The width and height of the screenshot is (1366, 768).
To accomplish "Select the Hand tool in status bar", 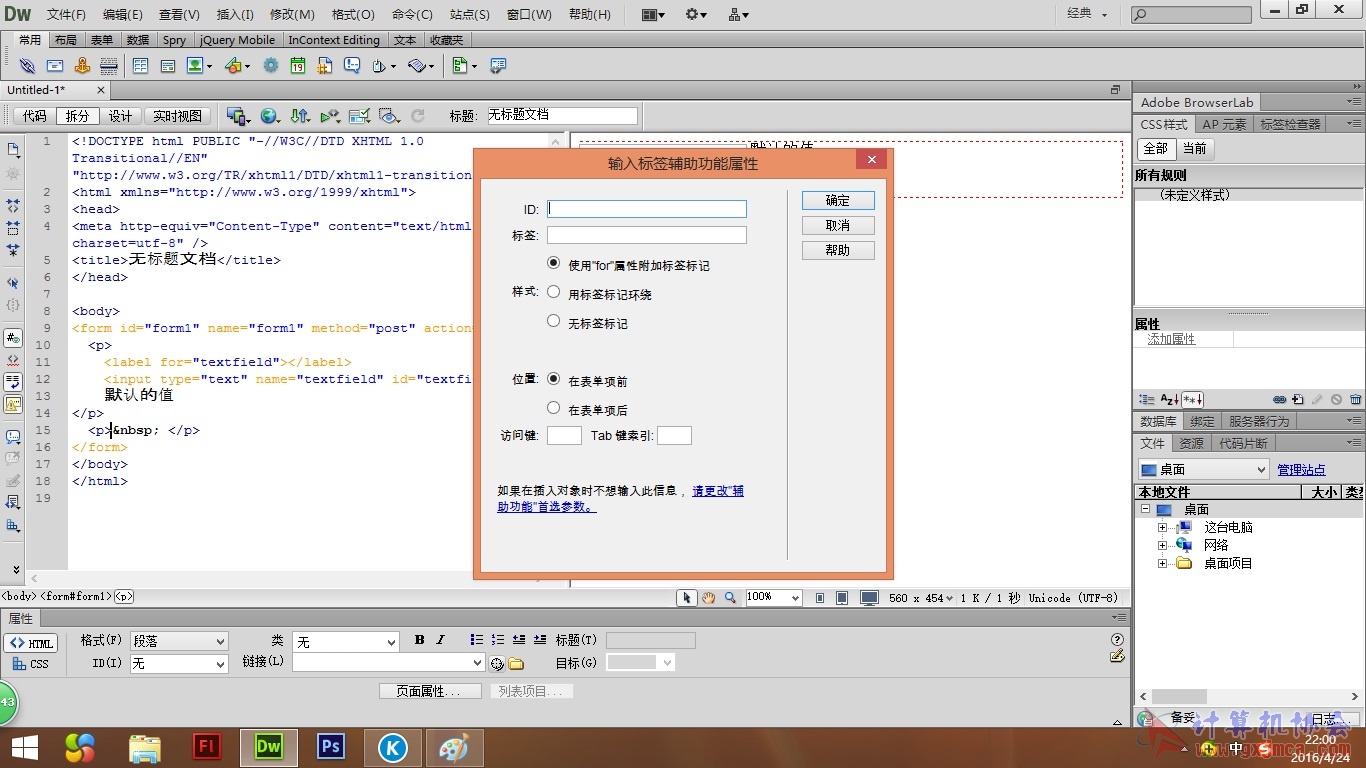I will click(708, 598).
